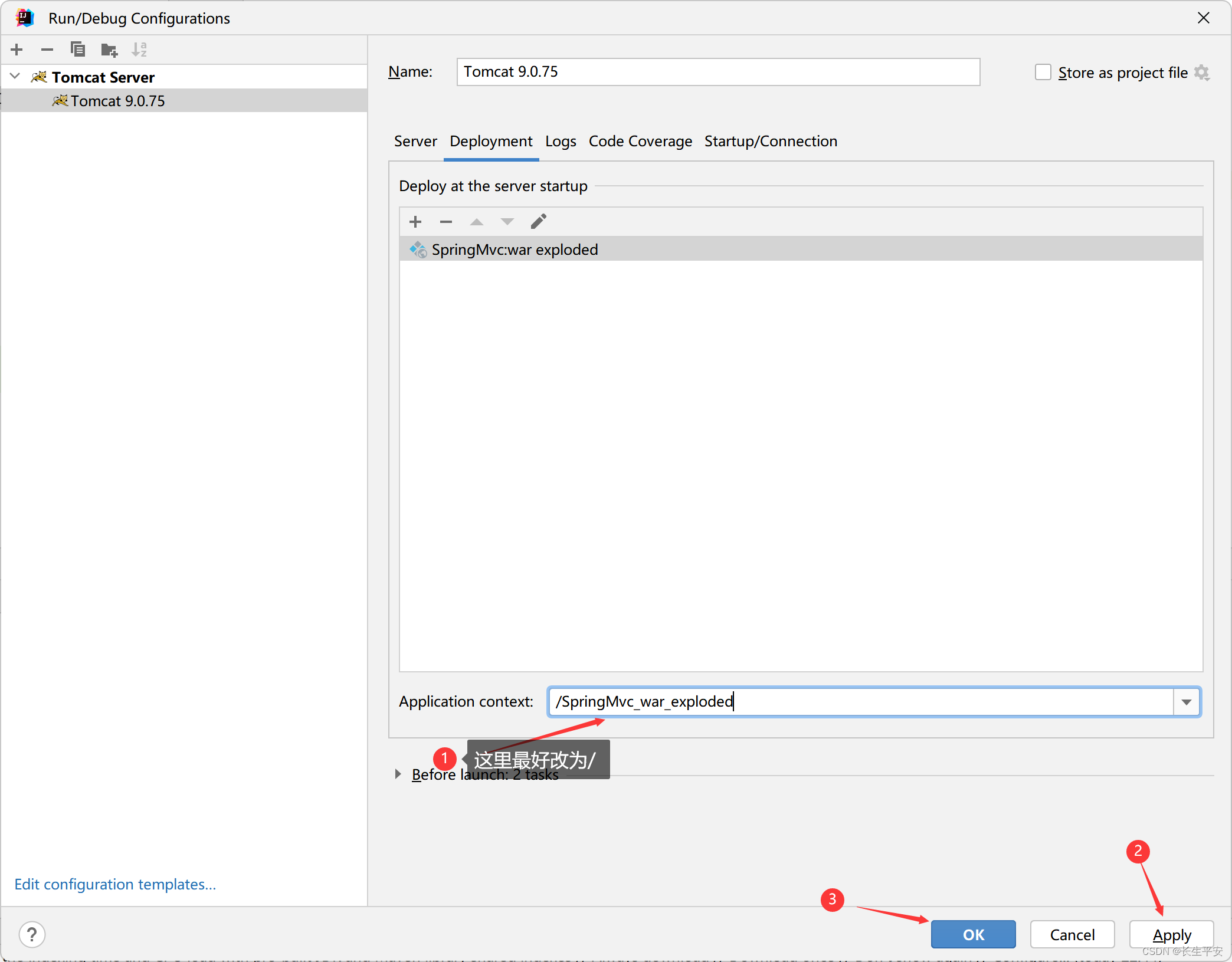Sort configurations alphabetically
The width and height of the screenshot is (1232, 962).
tap(140, 50)
